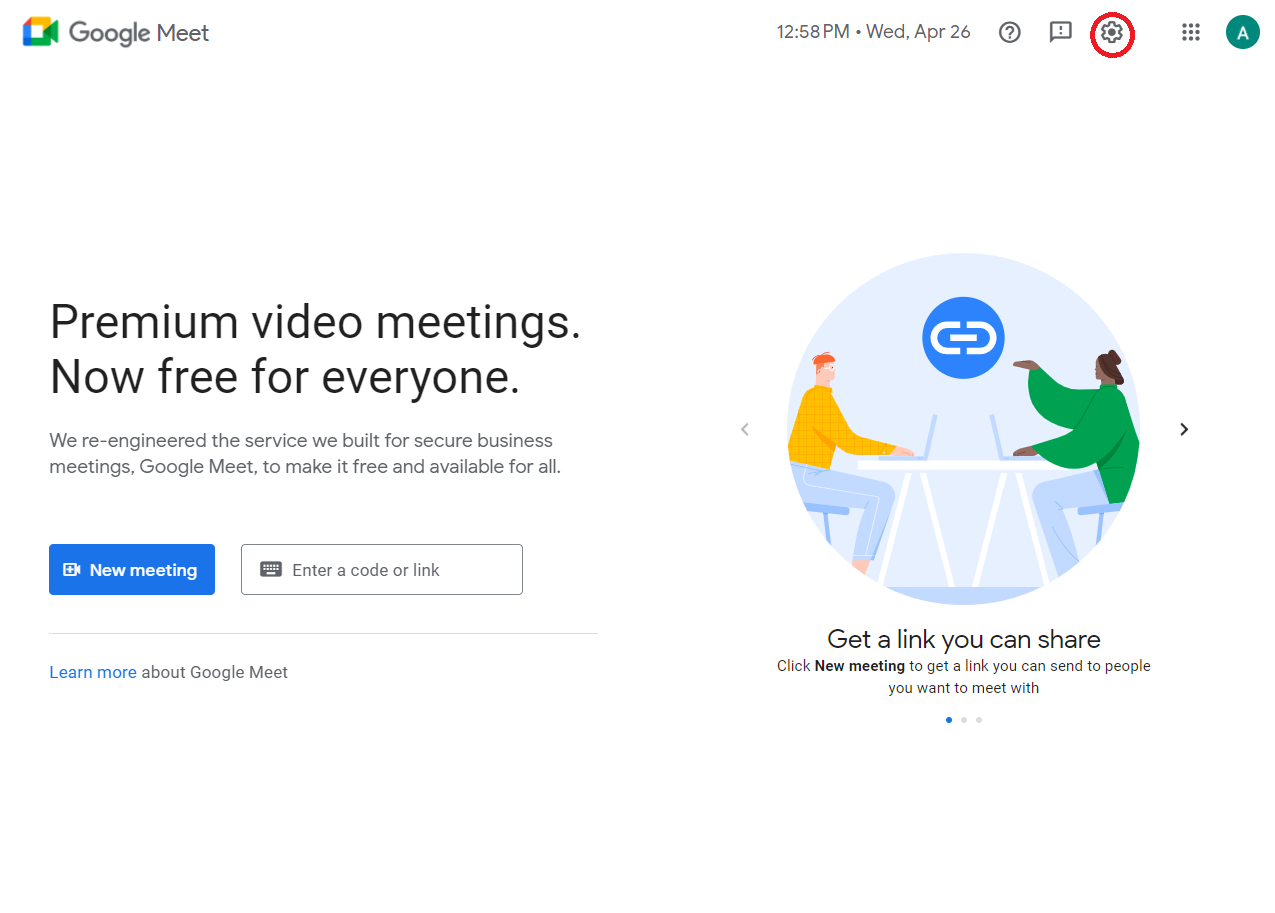This screenshot has width=1275, height=913.
Task: Click the date and time text
Action: tap(874, 32)
